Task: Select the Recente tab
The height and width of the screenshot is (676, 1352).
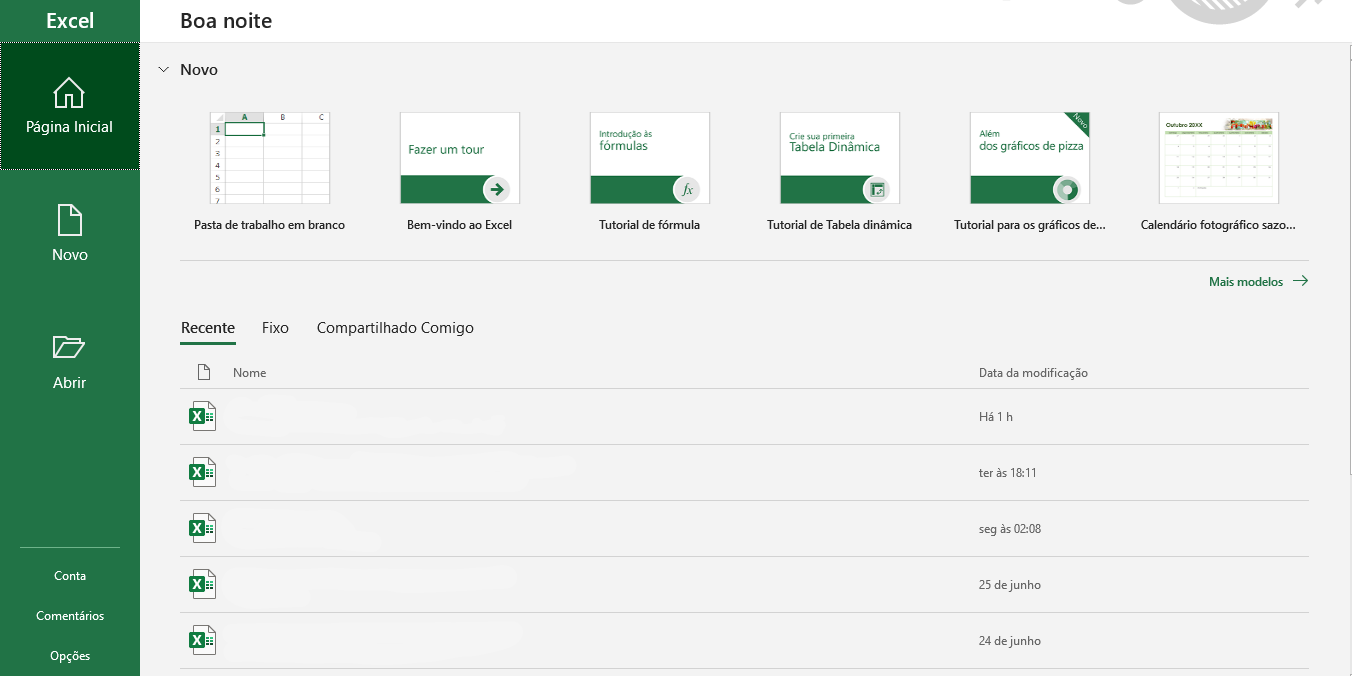Action: pyautogui.click(x=208, y=328)
